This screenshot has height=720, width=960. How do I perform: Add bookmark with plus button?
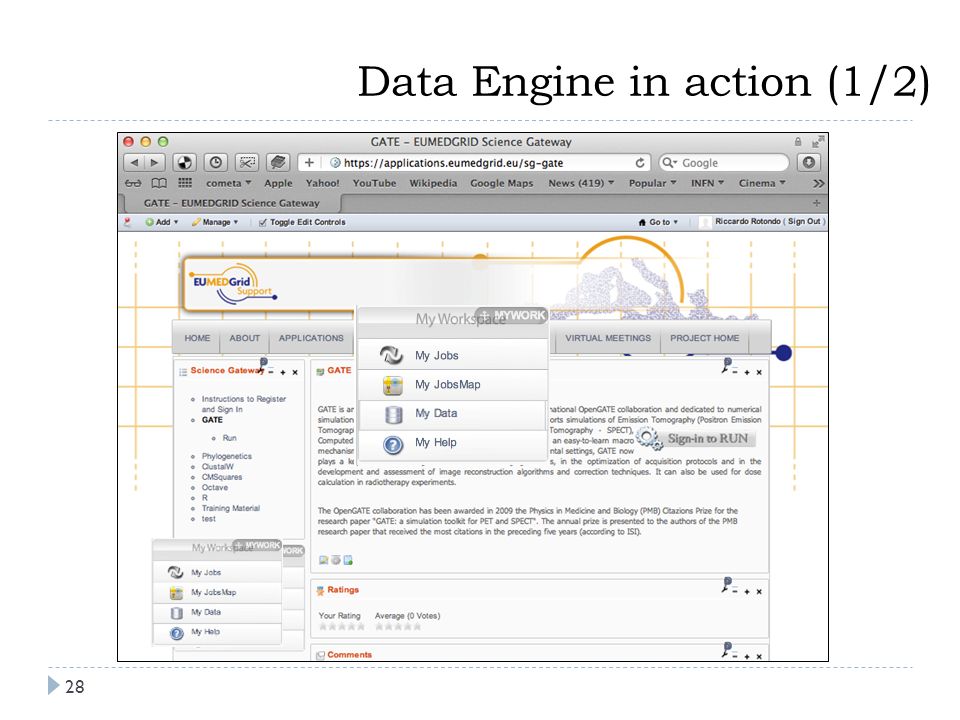[309, 163]
